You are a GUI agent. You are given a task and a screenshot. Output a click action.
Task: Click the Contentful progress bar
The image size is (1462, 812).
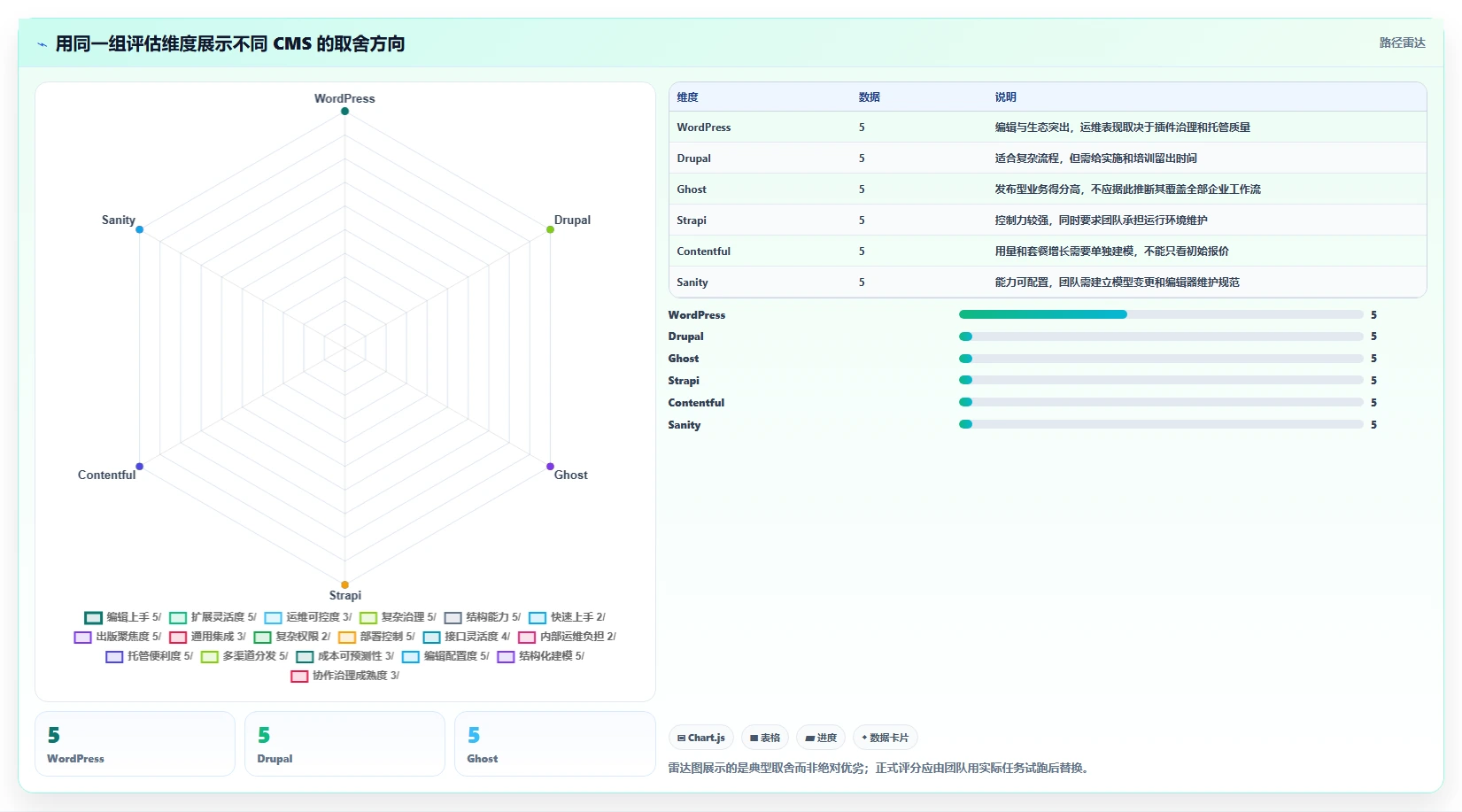[1161, 402]
